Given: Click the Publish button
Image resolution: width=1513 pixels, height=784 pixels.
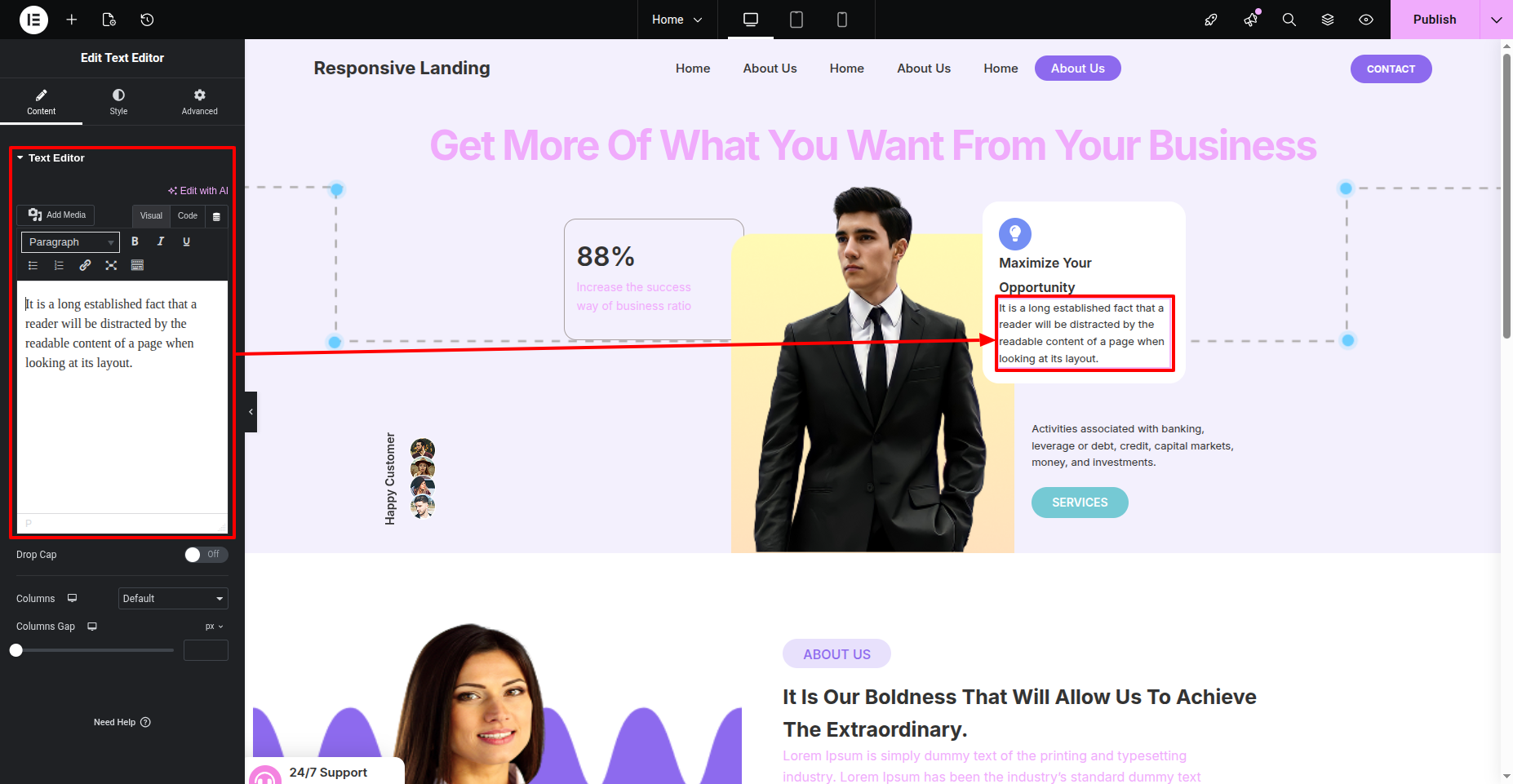Looking at the screenshot, I should (x=1435, y=20).
